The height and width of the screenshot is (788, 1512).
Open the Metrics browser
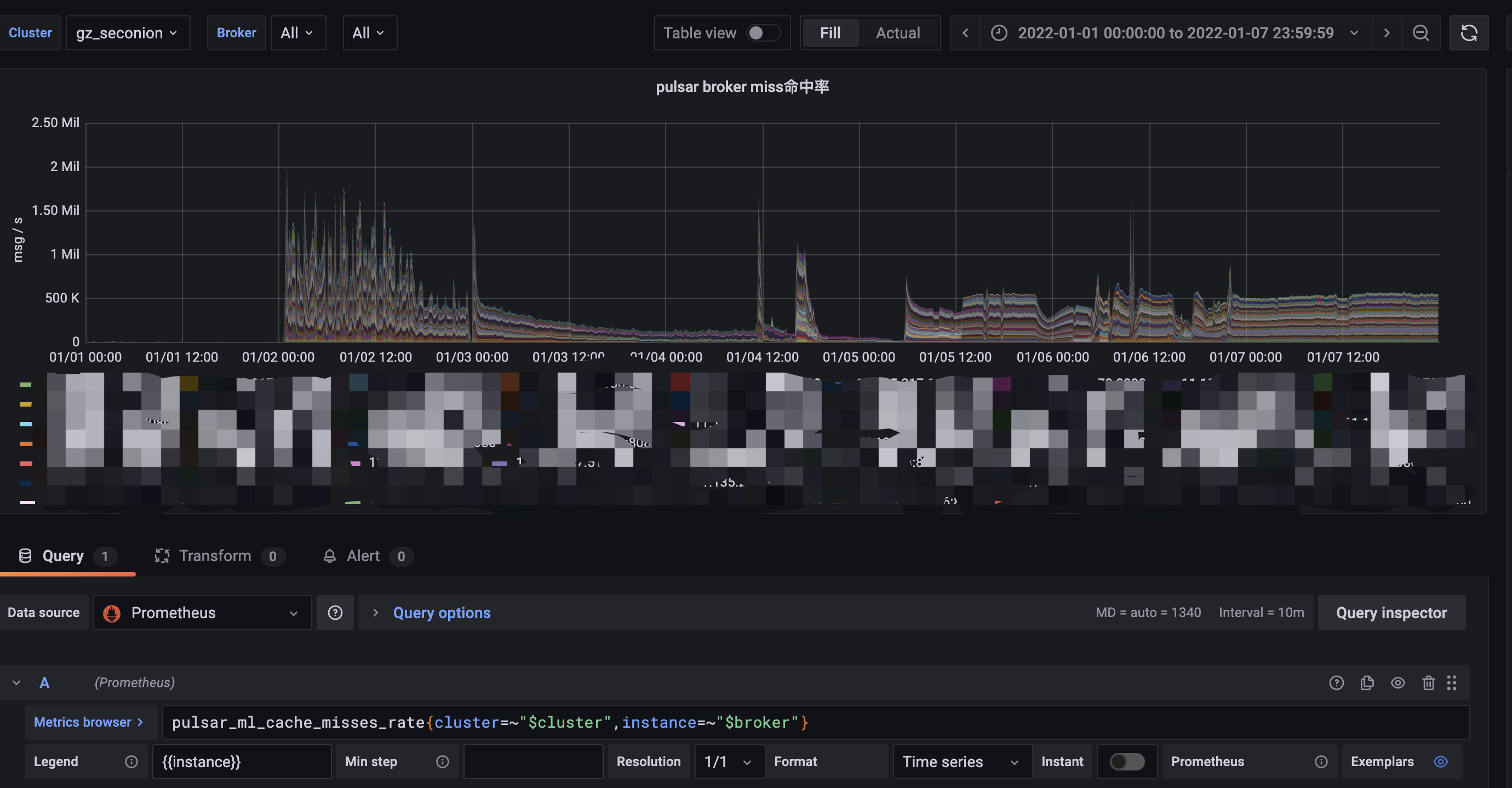pyautogui.click(x=89, y=722)
